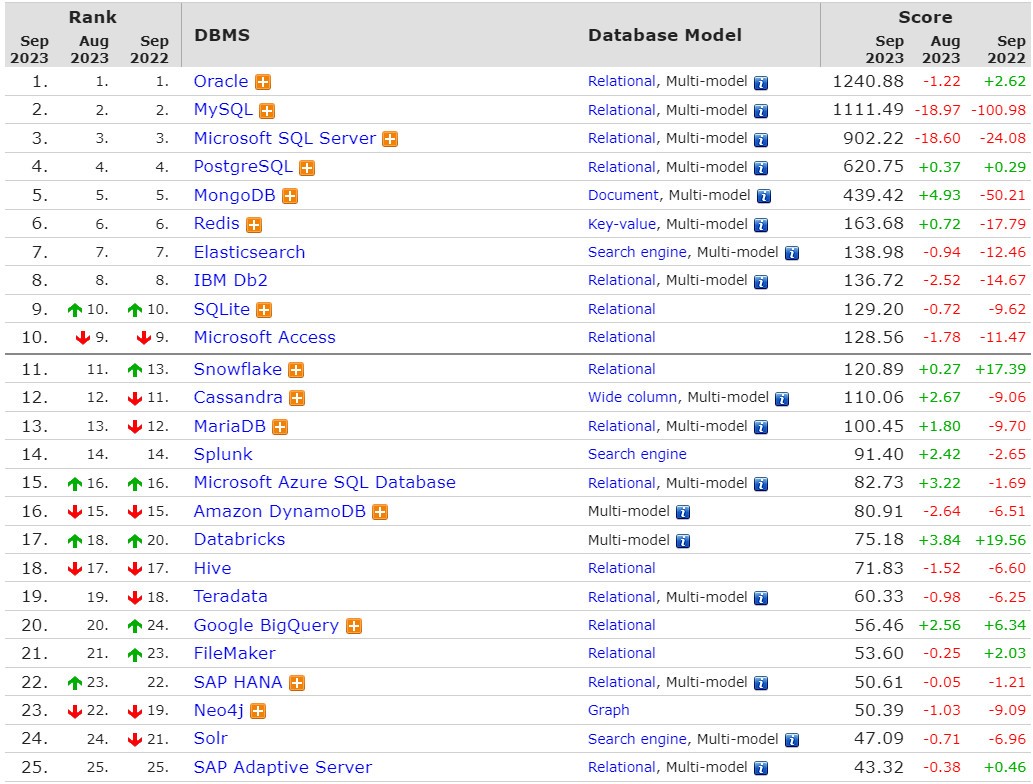This screenshot has height=784, width=1033.
Task: Click the plus icon next to MariaDB
Action: click(280, 427)
